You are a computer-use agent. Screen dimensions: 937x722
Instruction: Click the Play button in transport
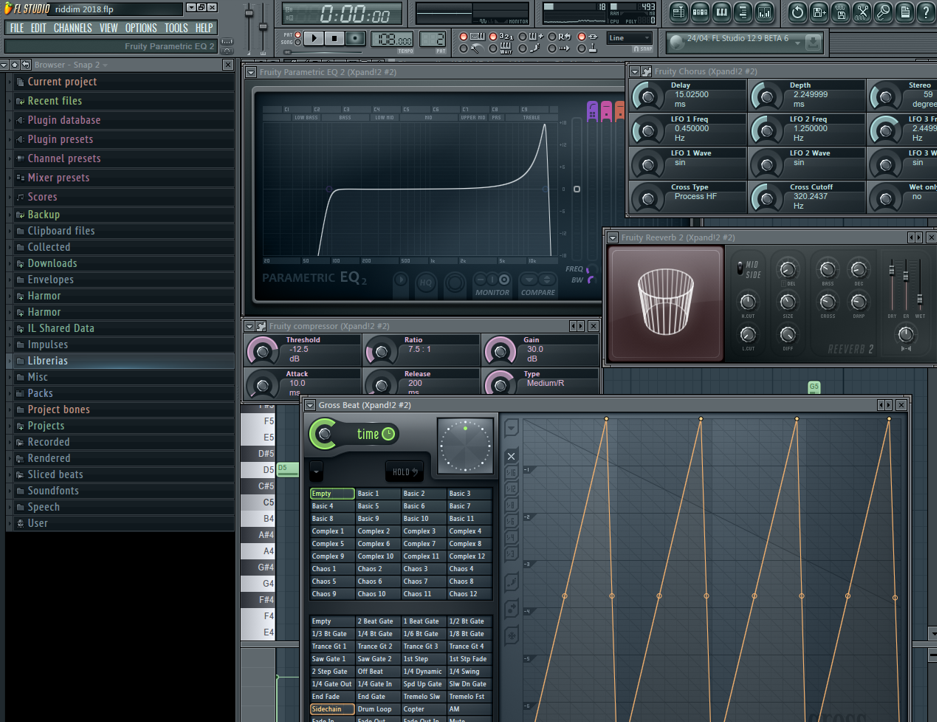pos(313,39)
